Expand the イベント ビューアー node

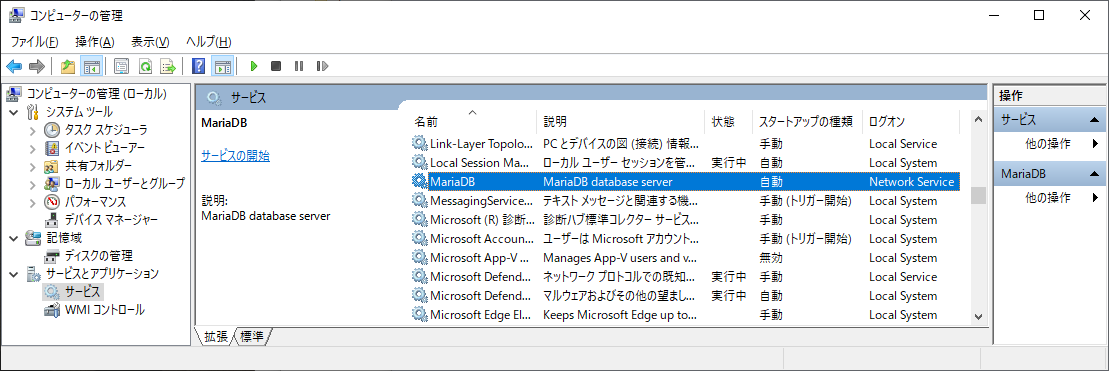point(33,148)
